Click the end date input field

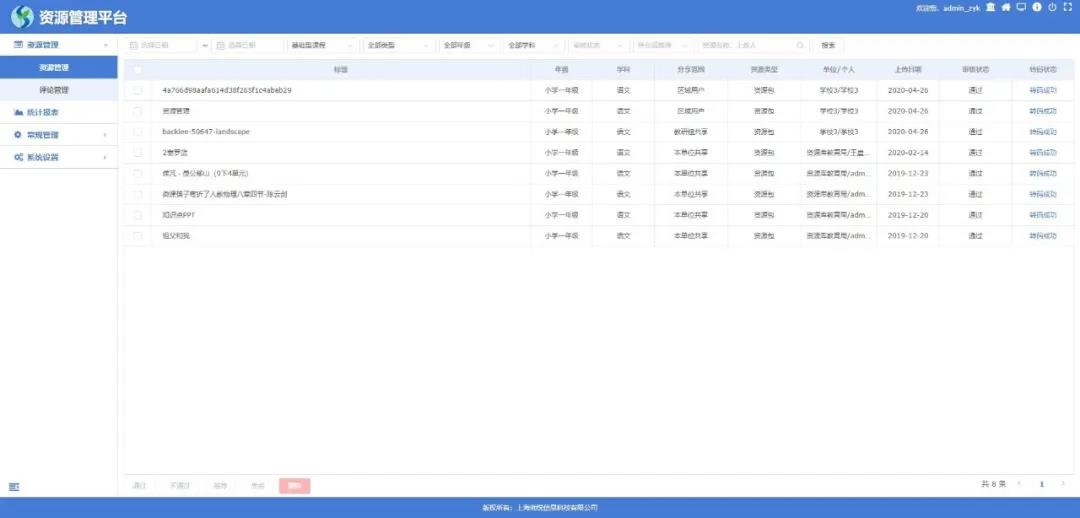click(247, 45)
